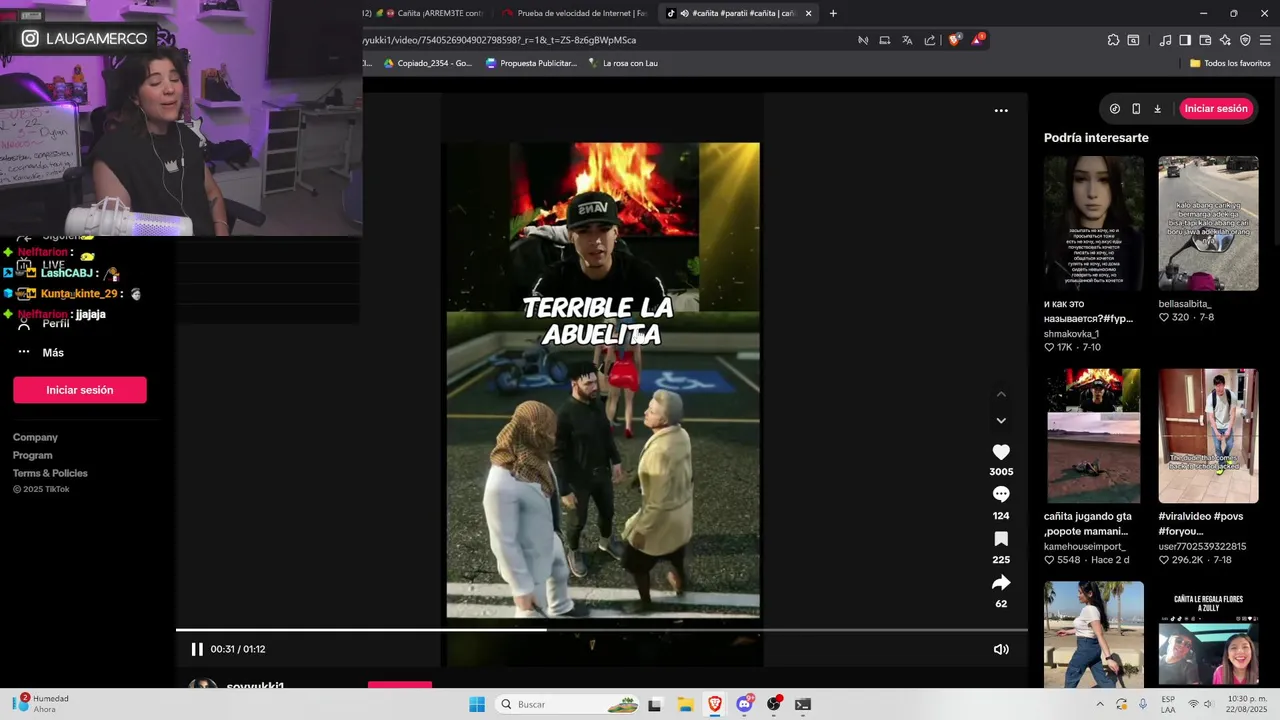This screenshot has height=720, width=1280.
Task: Switch to Cañita ARREM3TE browser tab
Action: click(432, 13)
